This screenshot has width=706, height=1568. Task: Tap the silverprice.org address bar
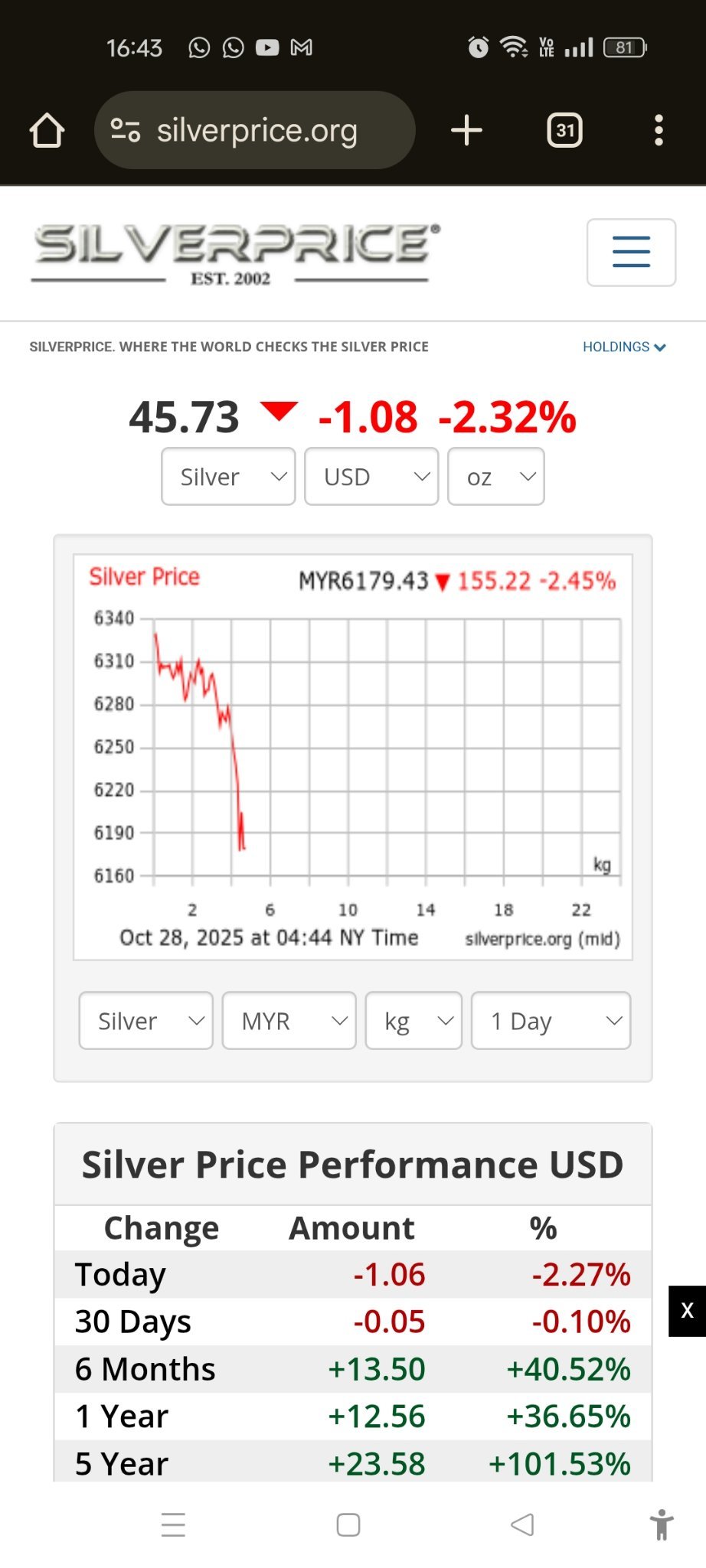[x=257, y=130]
